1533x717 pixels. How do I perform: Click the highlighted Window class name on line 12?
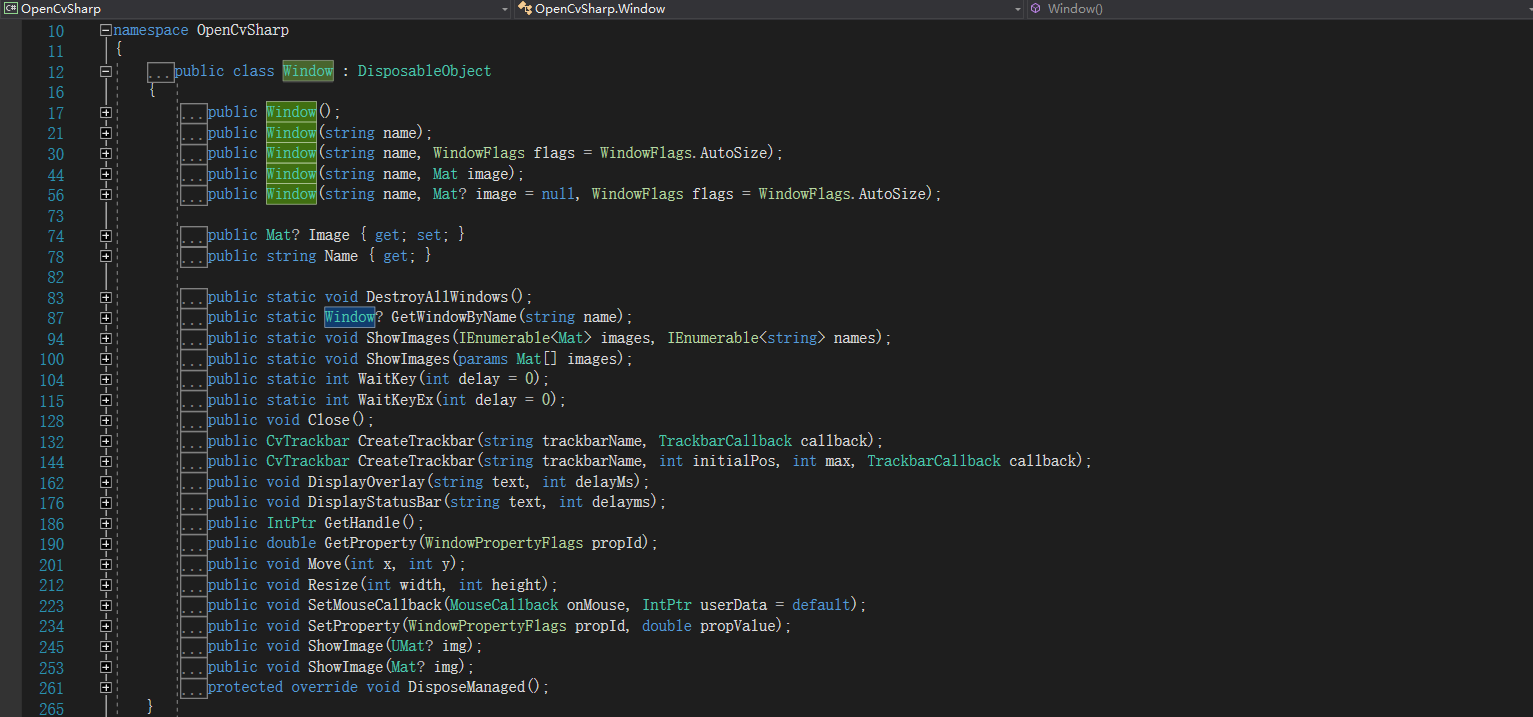coord(307,70)
